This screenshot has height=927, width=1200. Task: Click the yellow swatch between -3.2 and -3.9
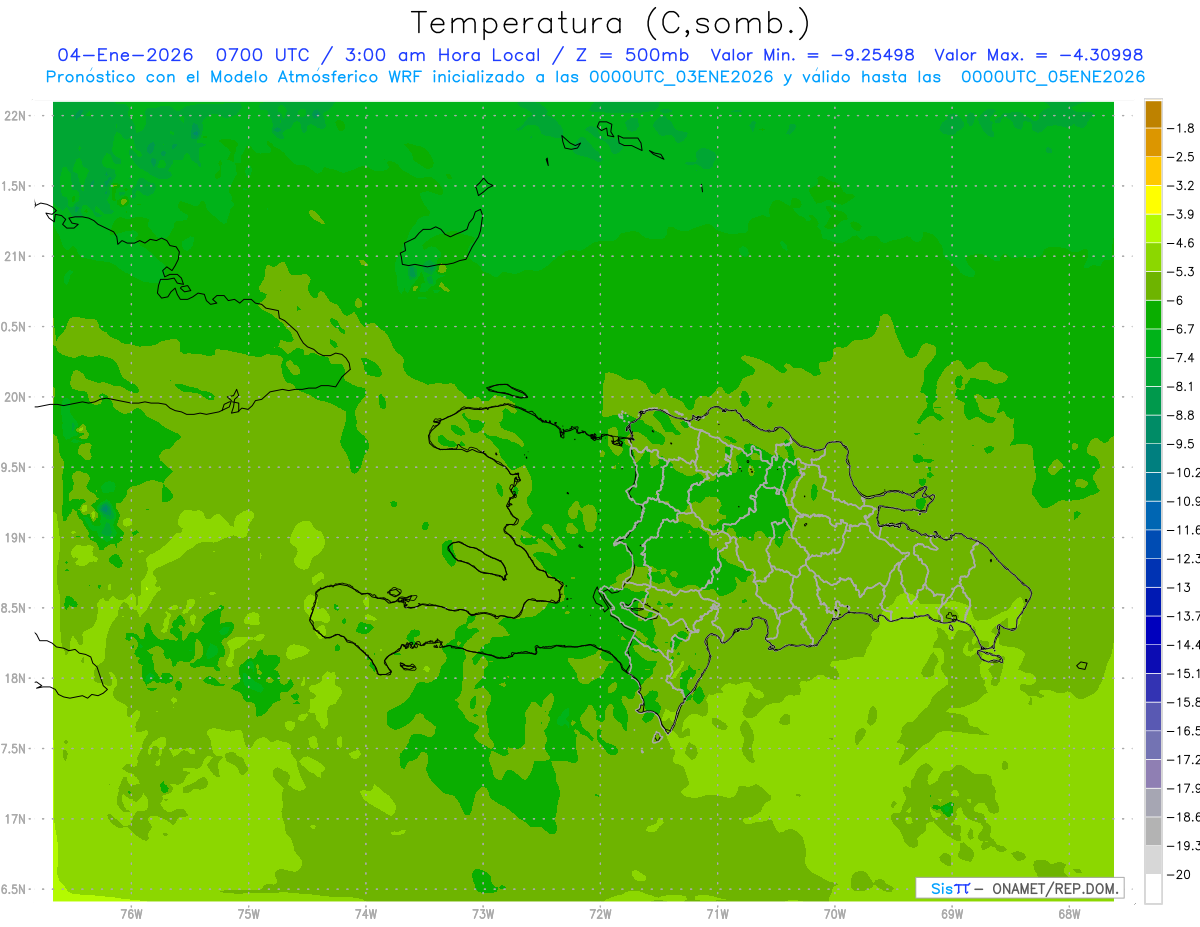(x=1153, y=200)
